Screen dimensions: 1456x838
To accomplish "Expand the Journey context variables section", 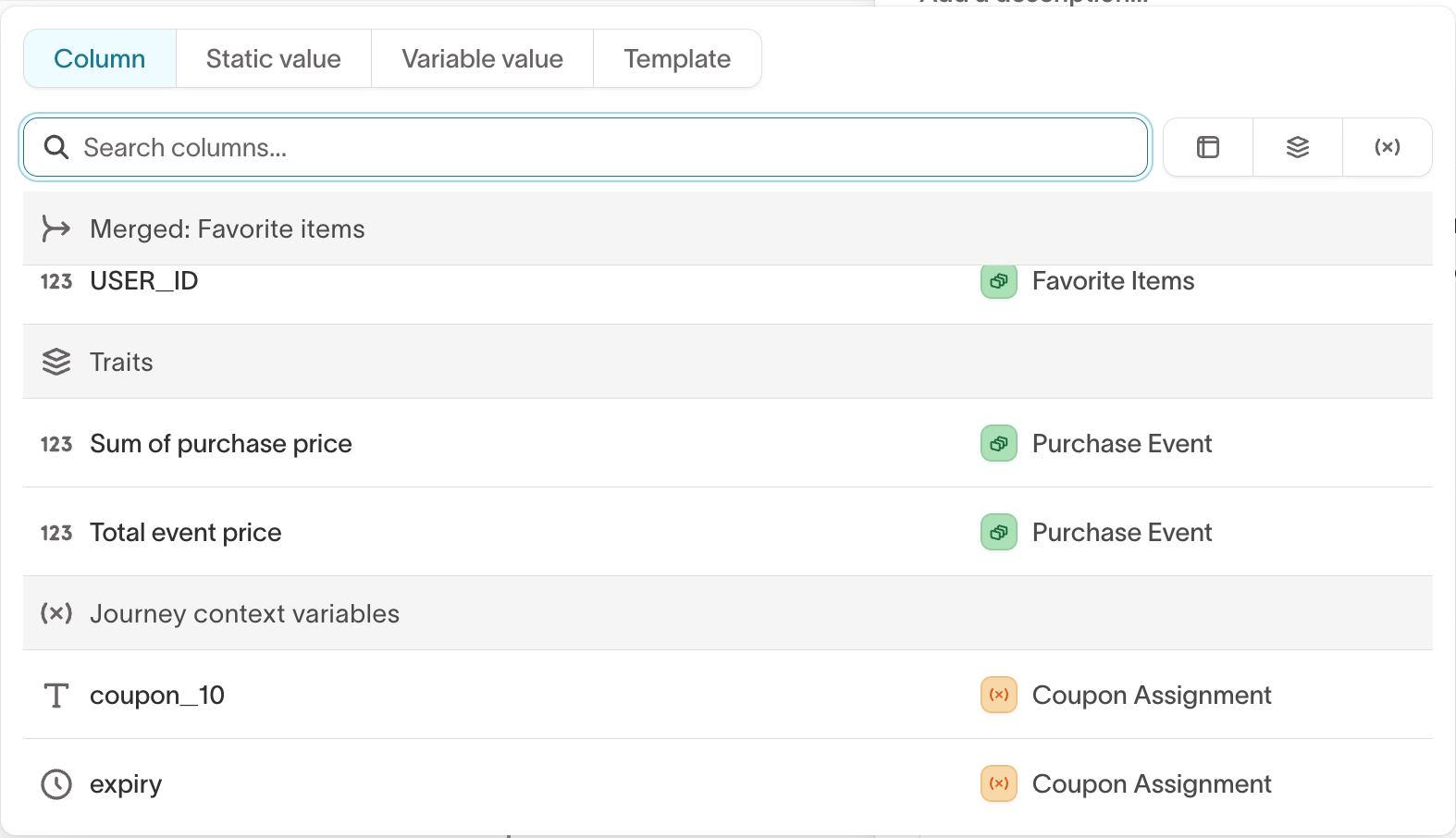I will click(x=244, y=613).
